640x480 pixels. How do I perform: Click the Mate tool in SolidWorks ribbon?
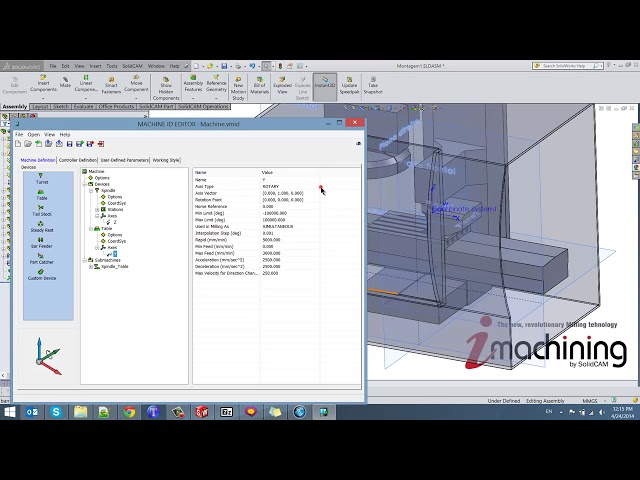click(65, 82)
